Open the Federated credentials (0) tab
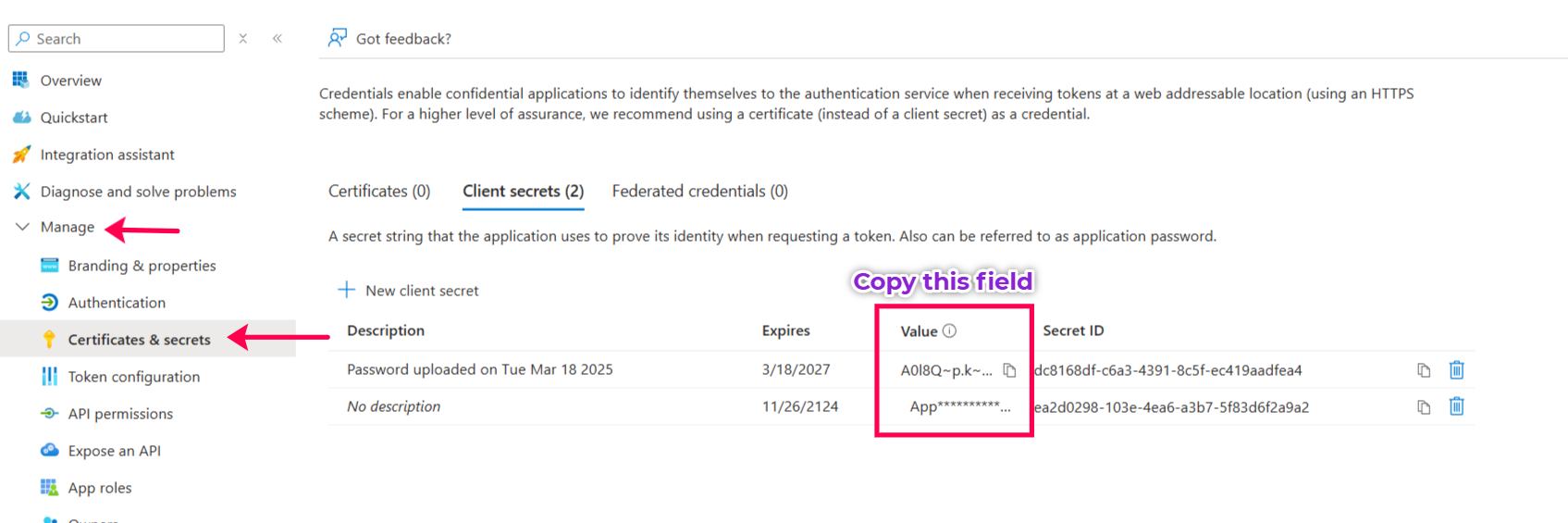Image resolution: width=1568 pixels, height=523 pixels. coord(699,192)
